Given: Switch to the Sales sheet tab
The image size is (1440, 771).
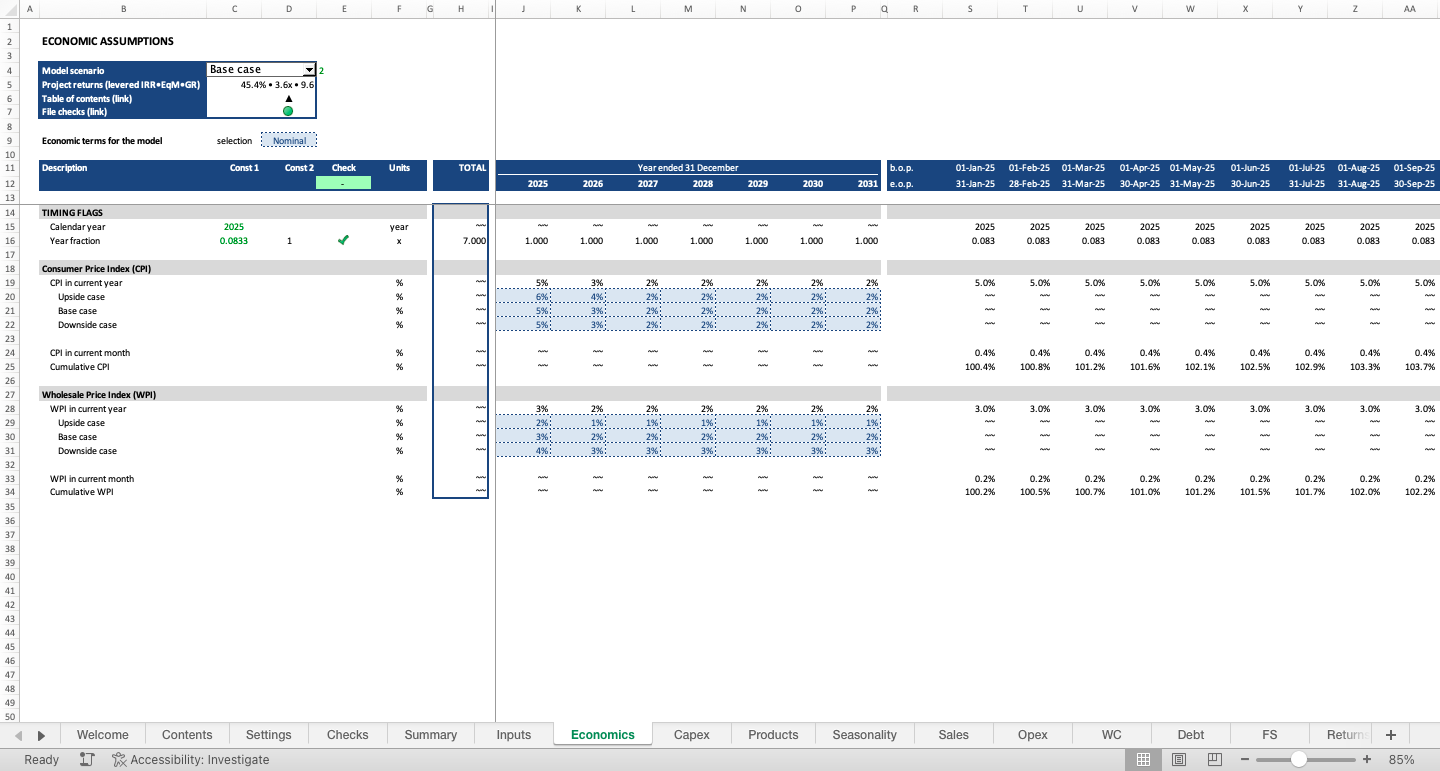Looking at the screenshot, I should point(954,734).
